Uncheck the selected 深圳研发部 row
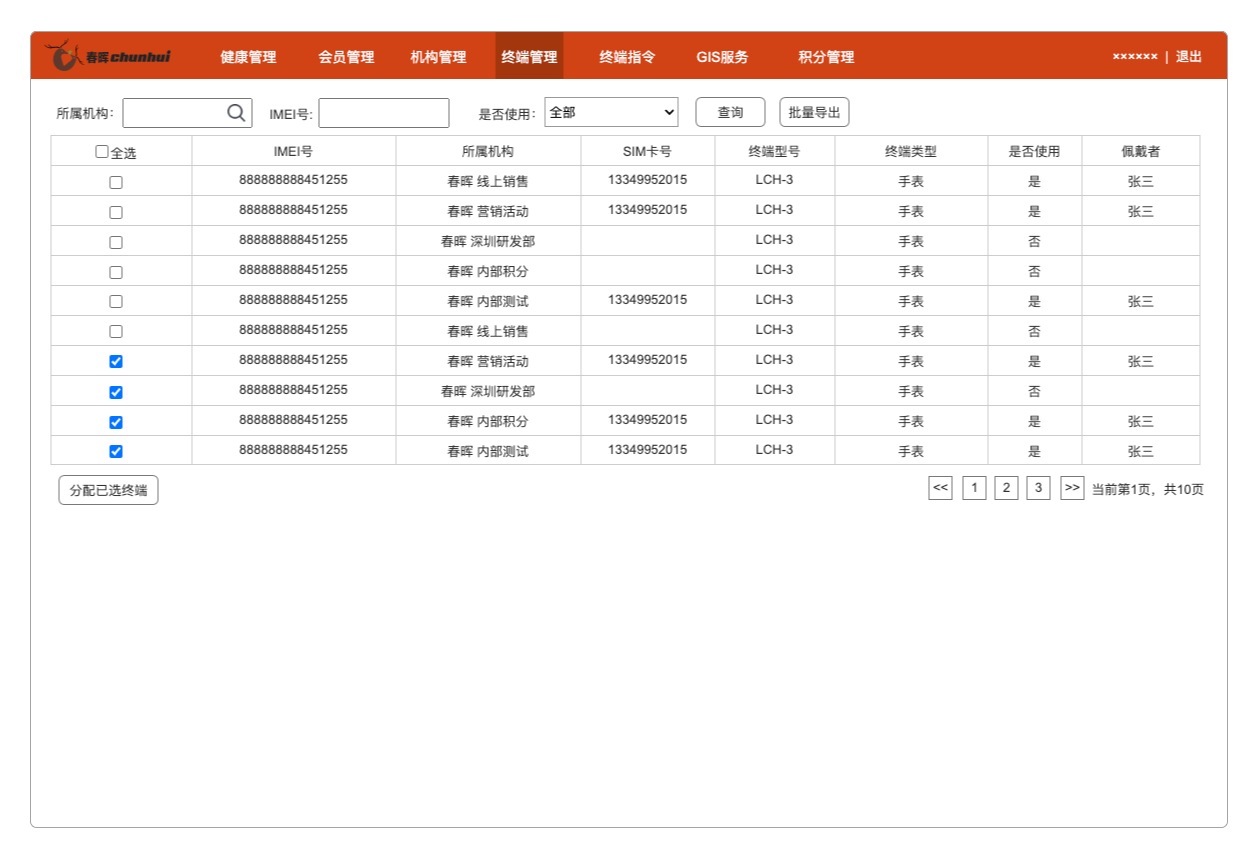The width and height of the screenshot is (1258, 858). click(x=116, y=391)
